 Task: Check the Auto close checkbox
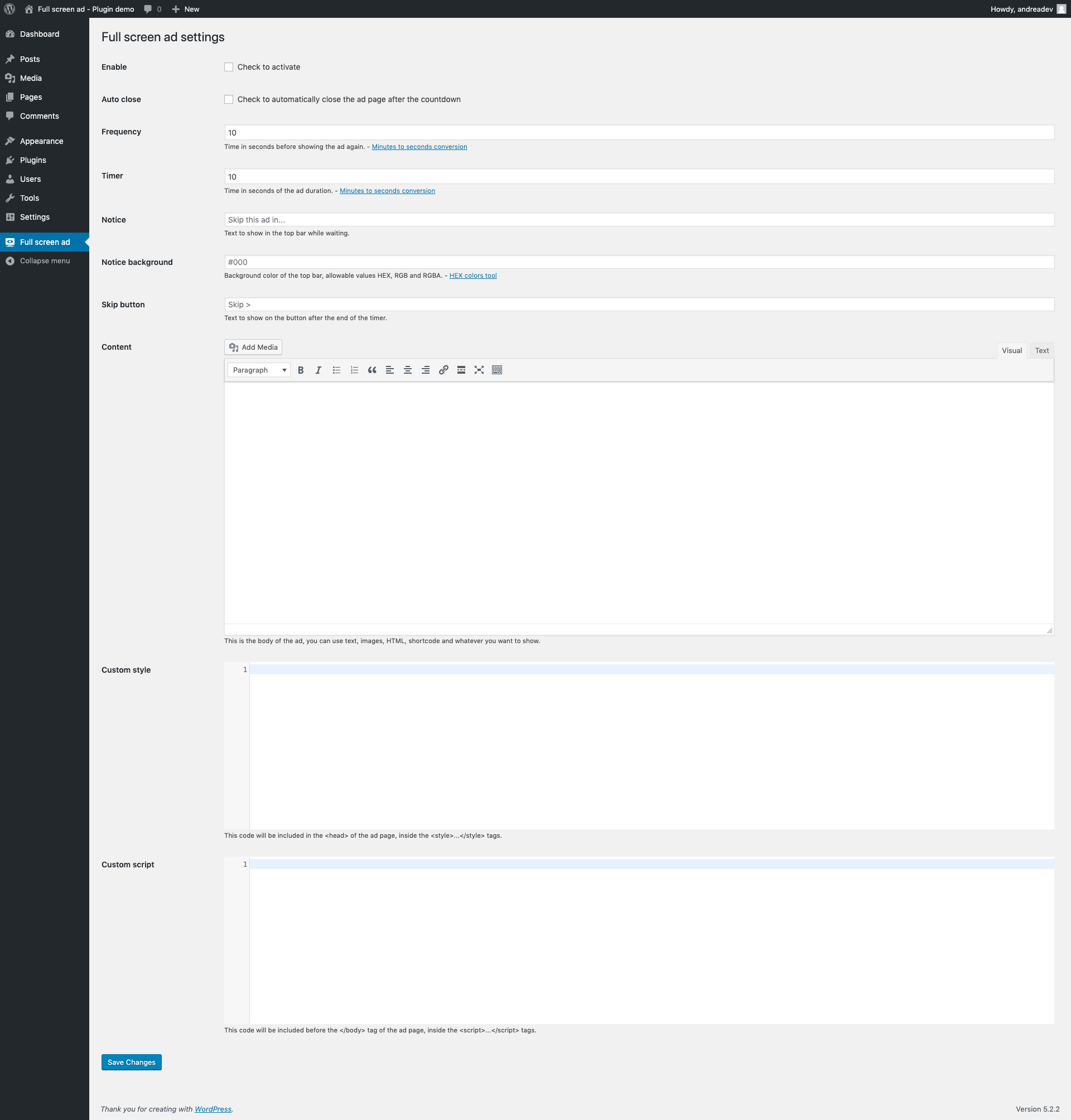click(x=229, y=99)
